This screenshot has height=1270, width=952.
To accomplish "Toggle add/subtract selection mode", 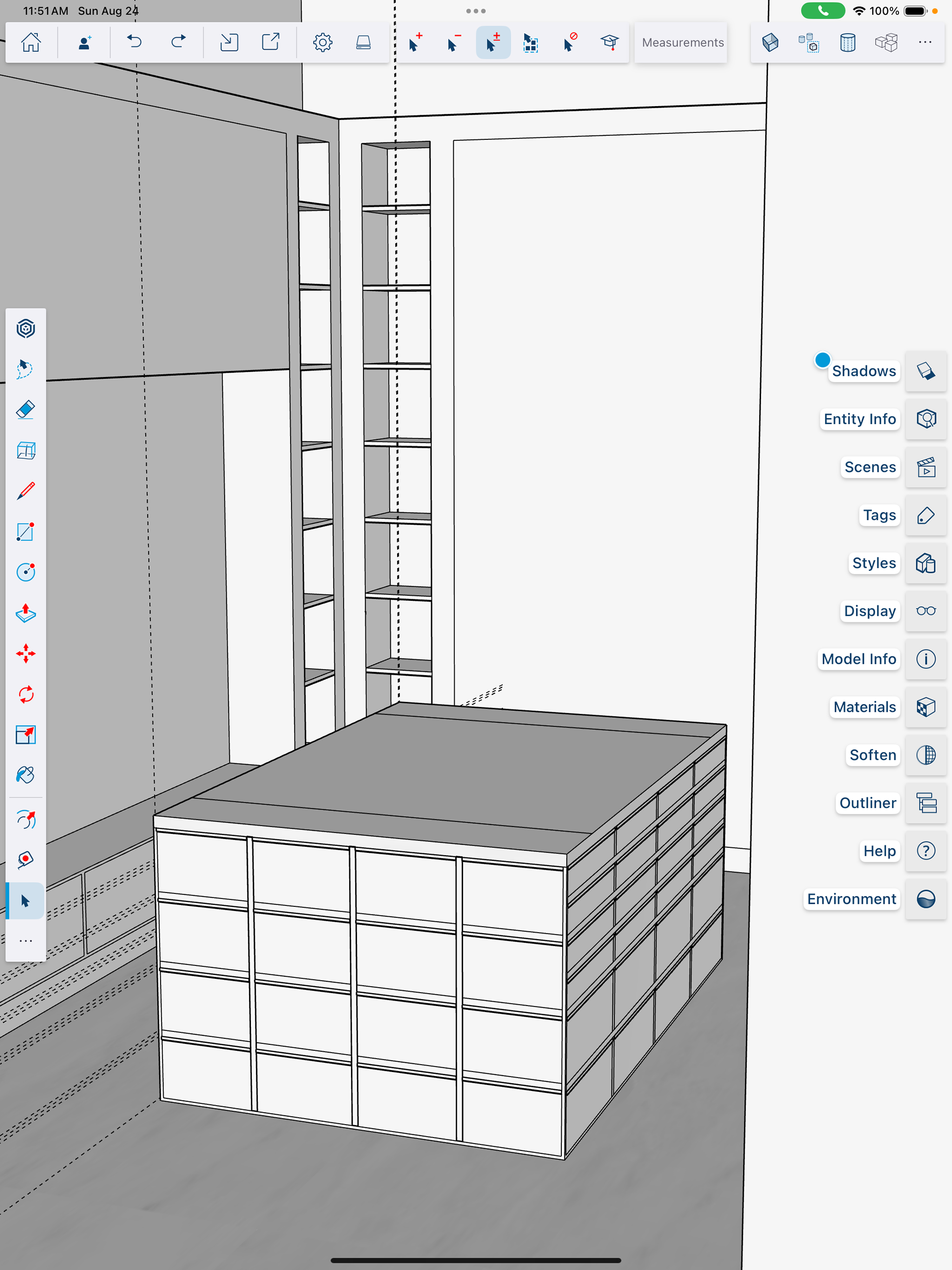I will click(x=493, y=43).
